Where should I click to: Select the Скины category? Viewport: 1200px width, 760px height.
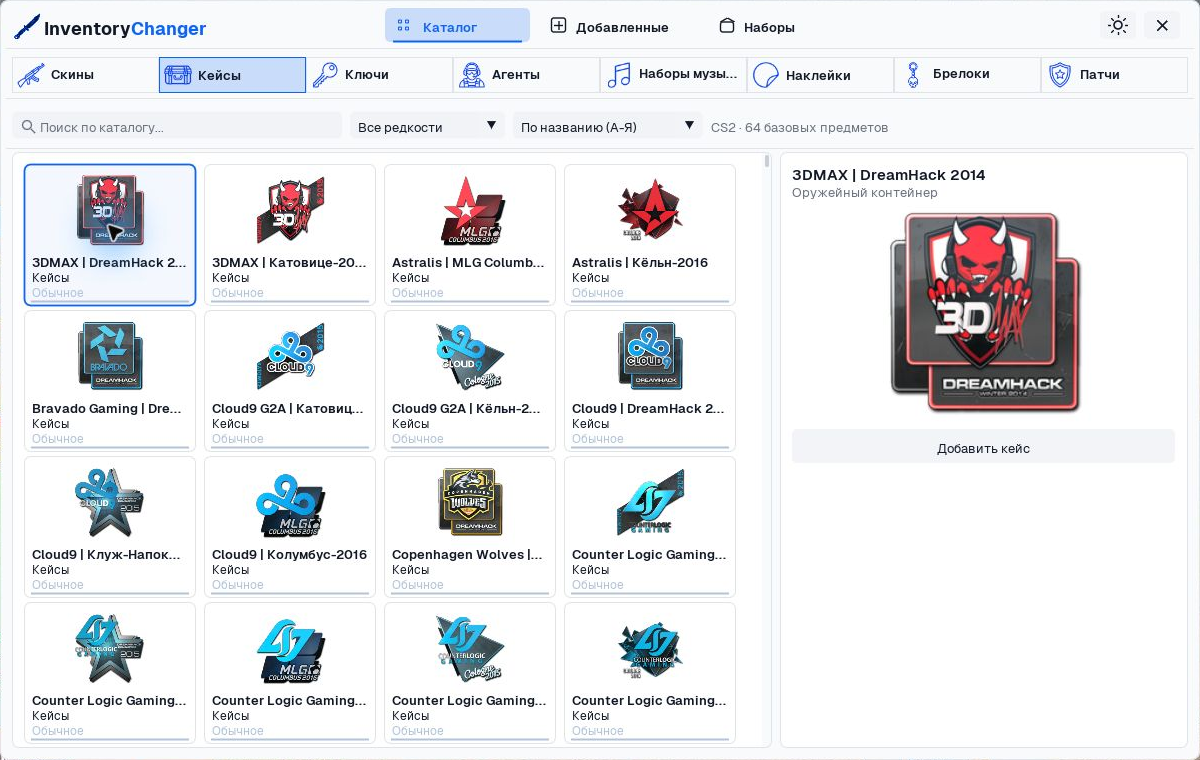85,75
